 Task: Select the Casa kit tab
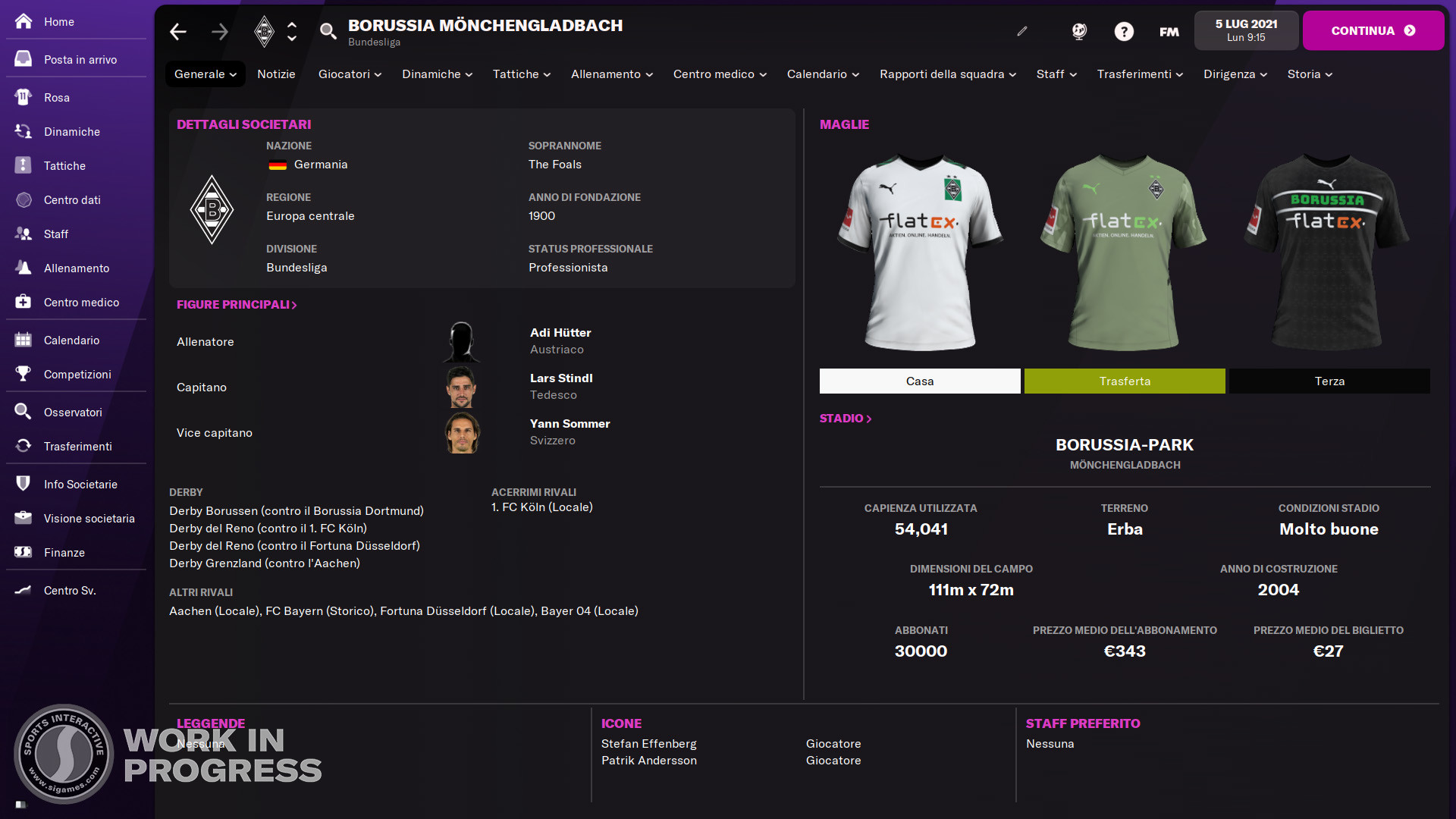click(x=920, y=381)
